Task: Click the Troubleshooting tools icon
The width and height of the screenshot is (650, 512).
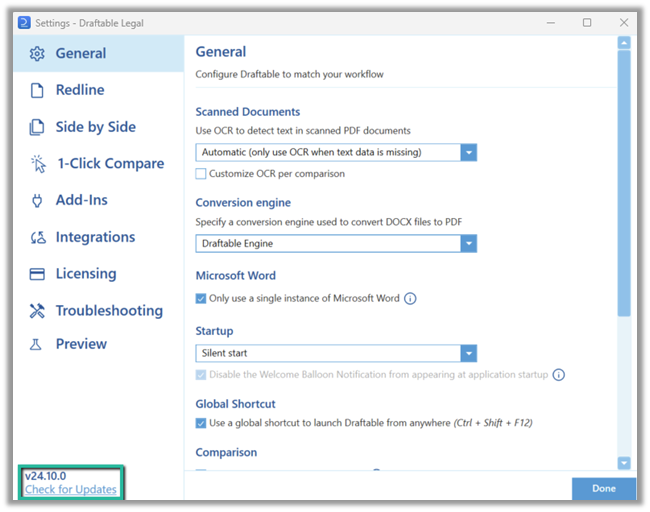Action: coord(37,311)
